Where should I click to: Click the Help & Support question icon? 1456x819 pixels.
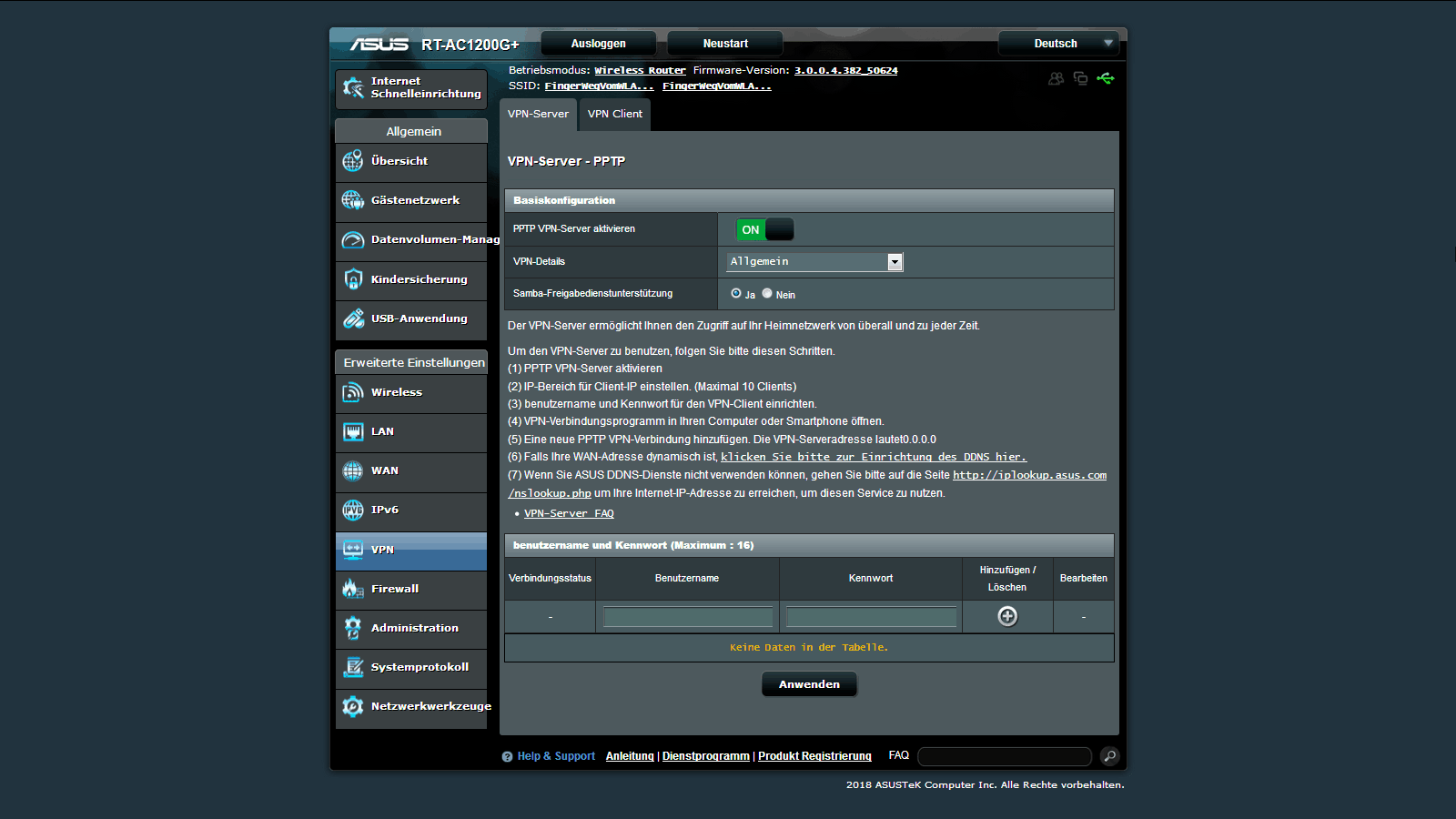pos(508,756)
